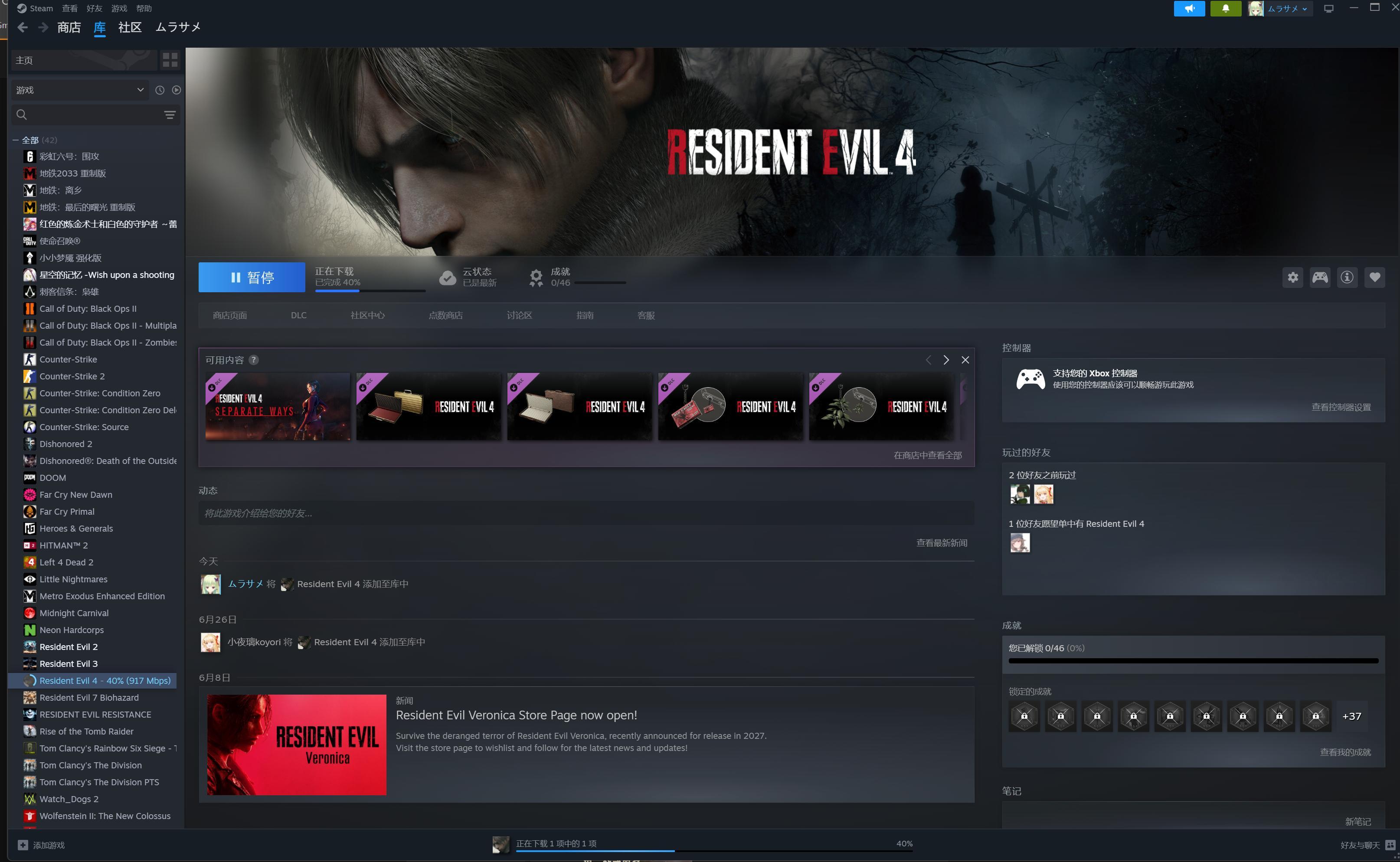Screen dimensions: 1400x862
Task: Open announcements megaphone button
Action: click(1189, 9)
